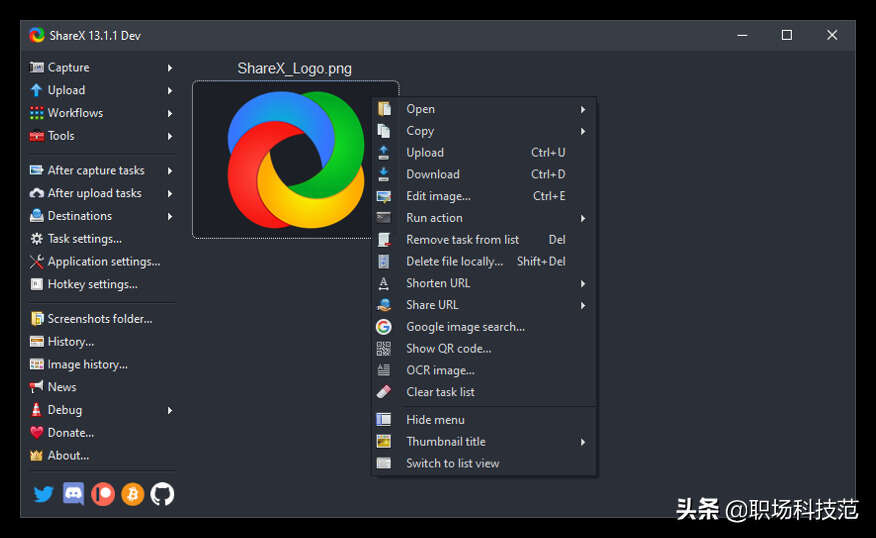Click the About crown icon
Viewport: 876px width, 538px height.
(37, 455)
